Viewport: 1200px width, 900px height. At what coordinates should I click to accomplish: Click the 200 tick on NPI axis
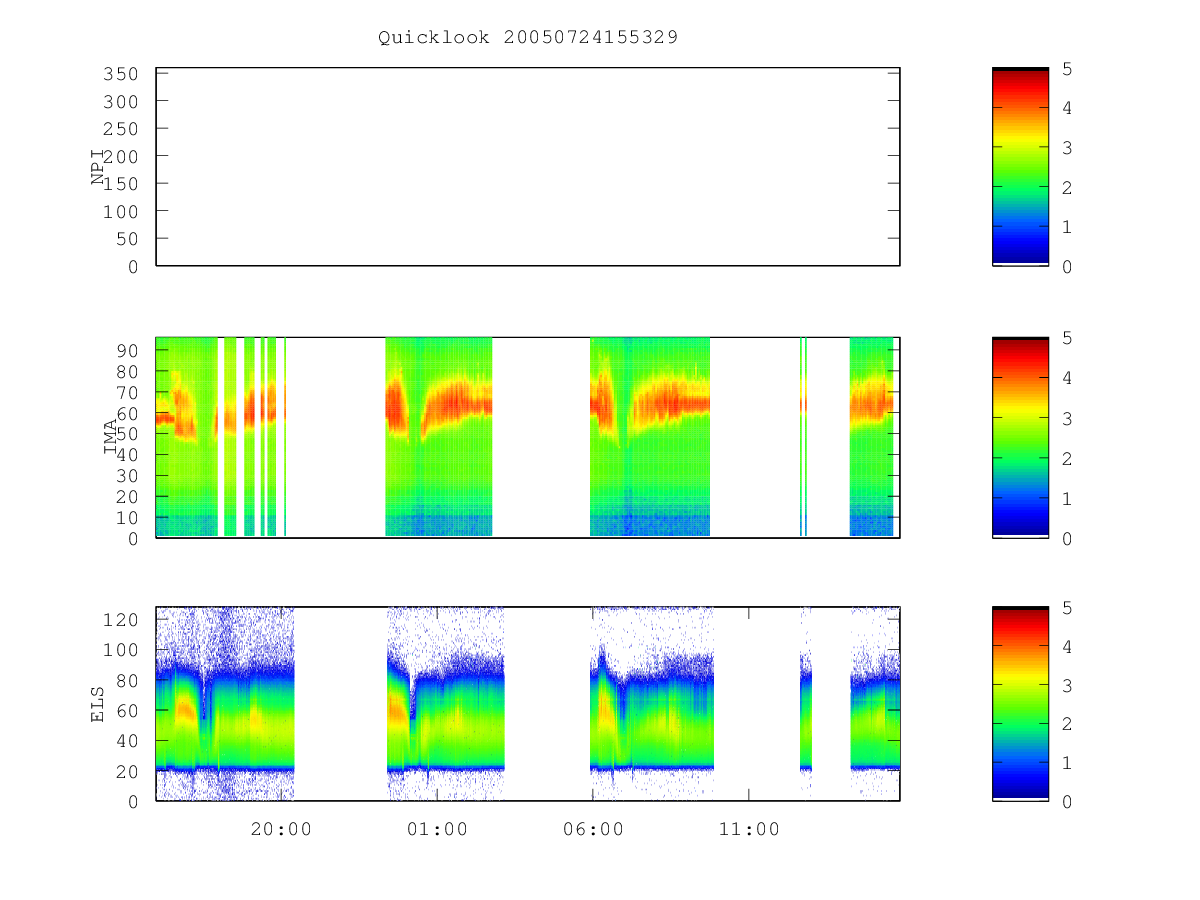click(x=119, y=157)
